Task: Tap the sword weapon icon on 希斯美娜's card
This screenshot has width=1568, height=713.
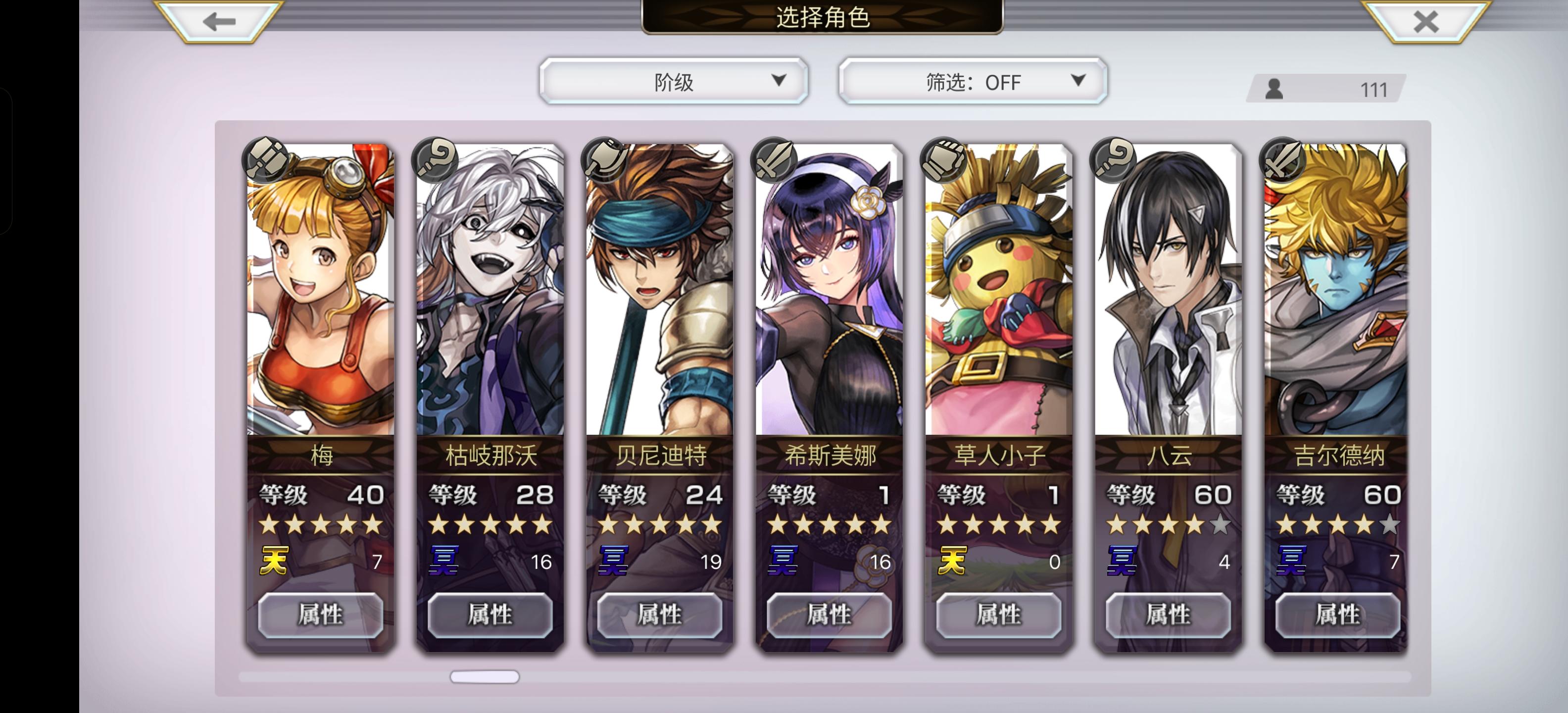Action: [774, 159]
